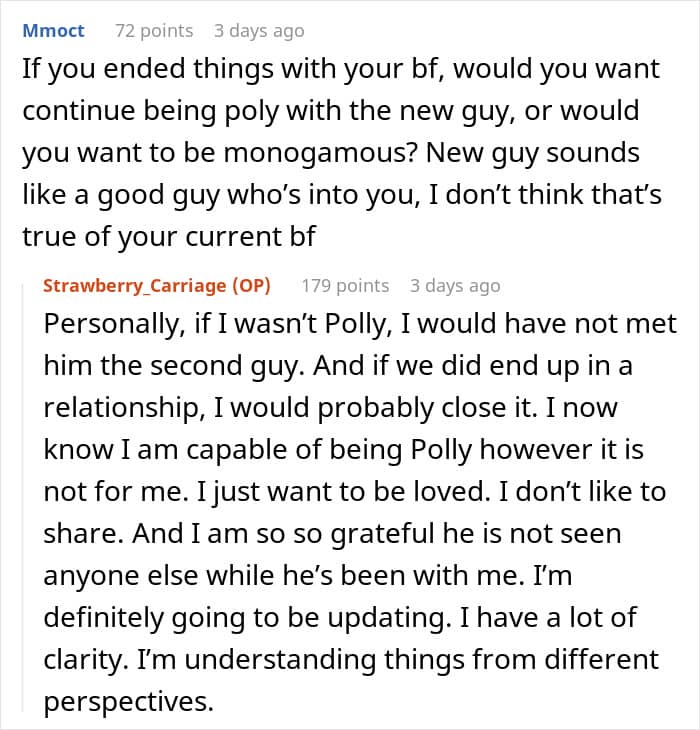
Task: Click the 179 points score label
Action: click(345, 285)
